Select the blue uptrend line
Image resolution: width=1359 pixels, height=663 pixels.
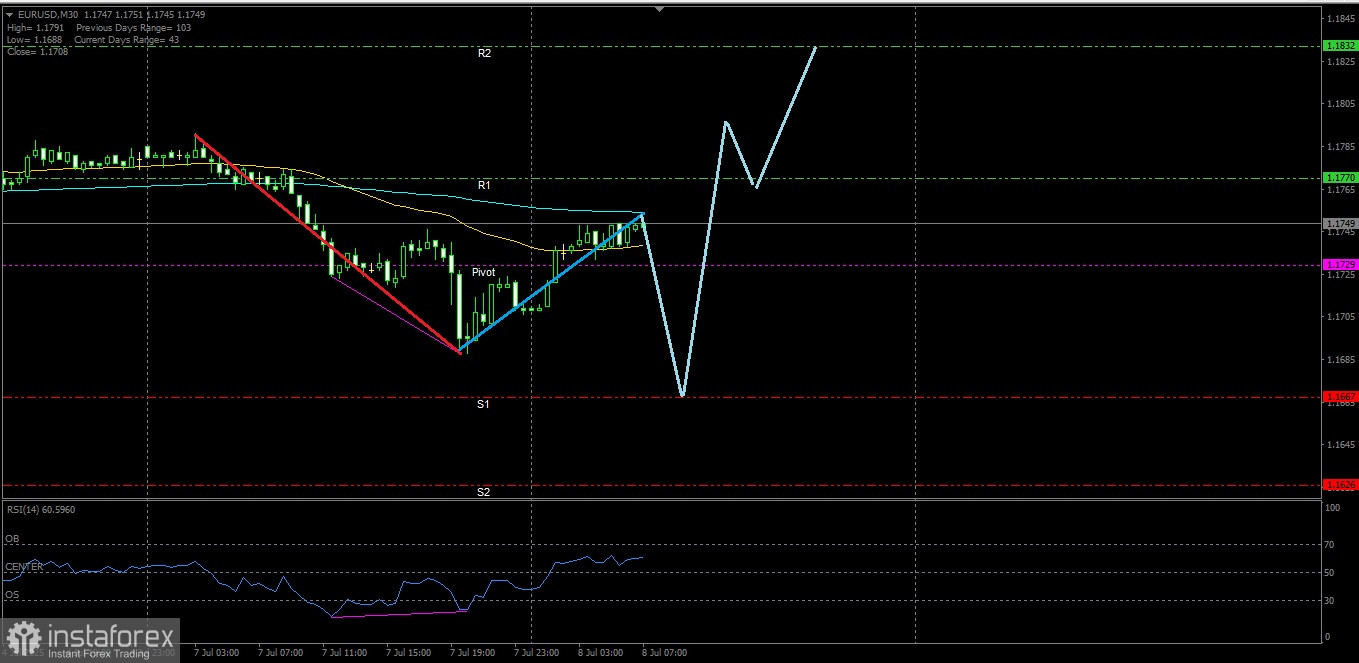(551, 282)
